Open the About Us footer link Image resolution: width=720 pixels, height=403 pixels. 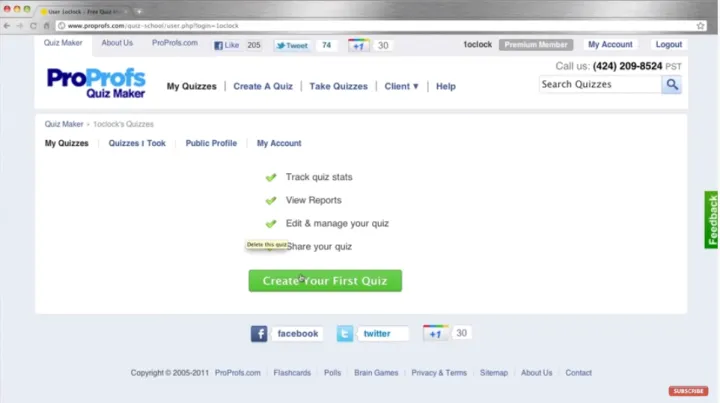536,373
